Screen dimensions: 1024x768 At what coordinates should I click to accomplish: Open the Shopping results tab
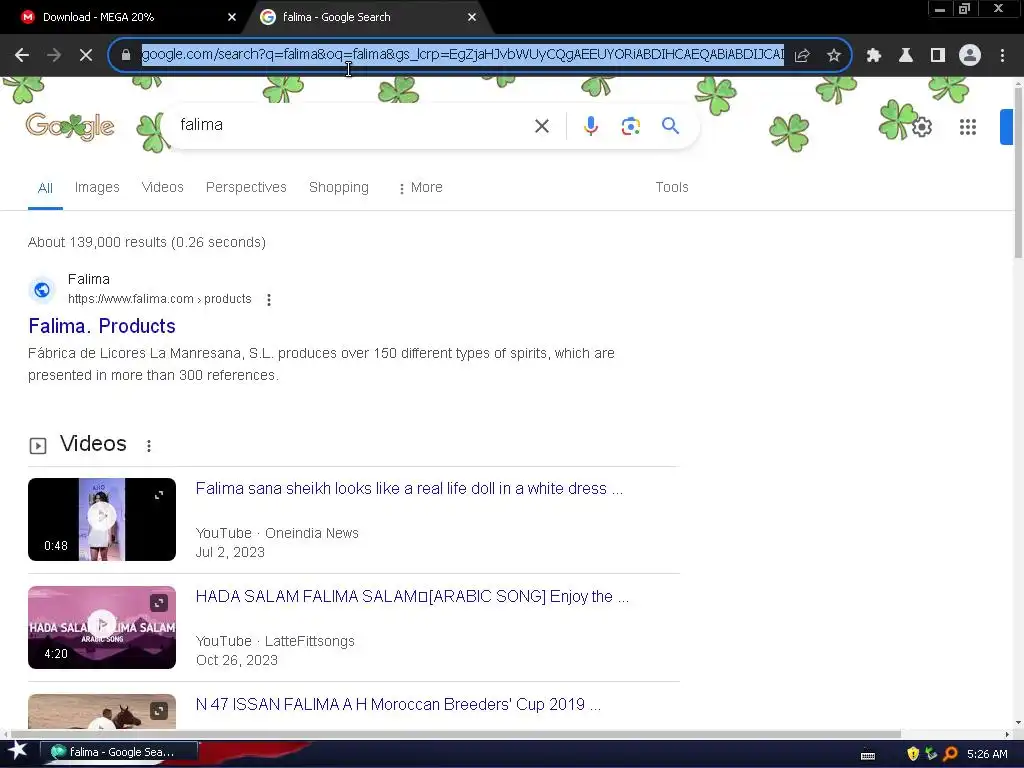coord(338,187)
